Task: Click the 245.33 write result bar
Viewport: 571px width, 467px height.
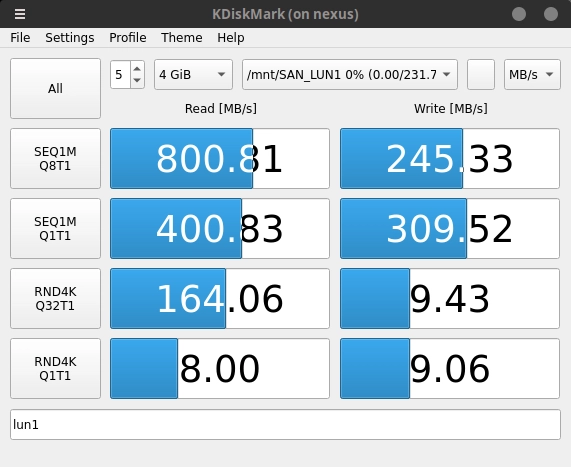Action: click(450, 158)
